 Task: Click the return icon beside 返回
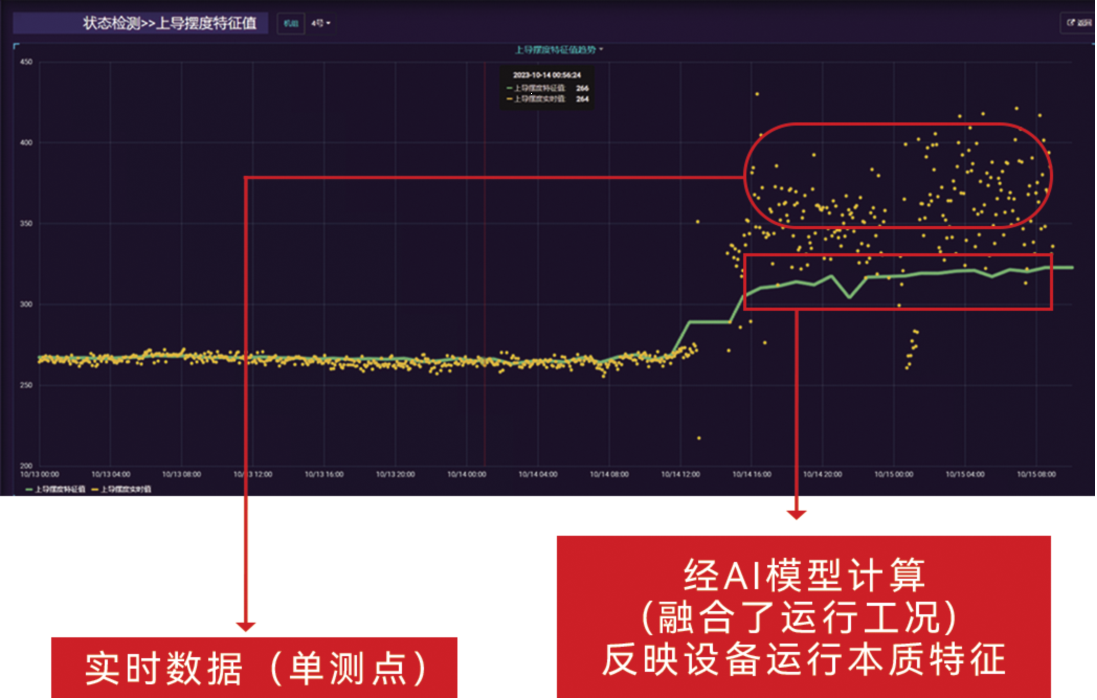[x=1071, y=22]
